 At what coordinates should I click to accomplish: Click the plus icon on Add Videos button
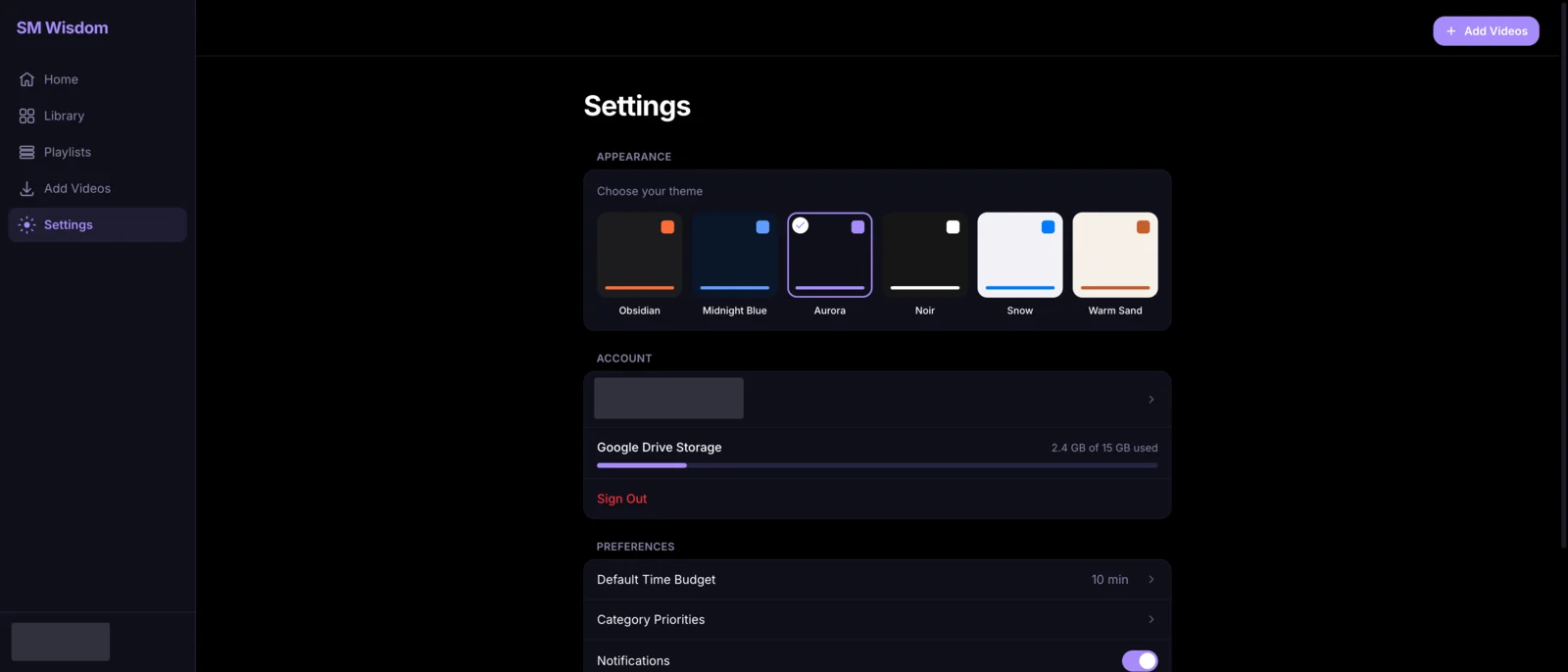(1451, 31)
